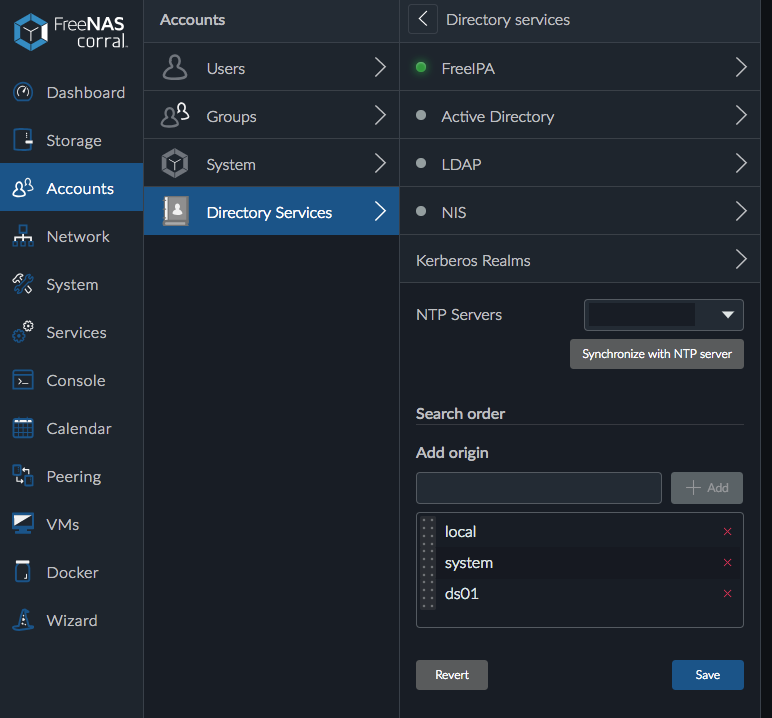Viewport: 772px width, 718px height.
Task: Click the grey Active Directory status dot
Action: (x=421, y=115)
